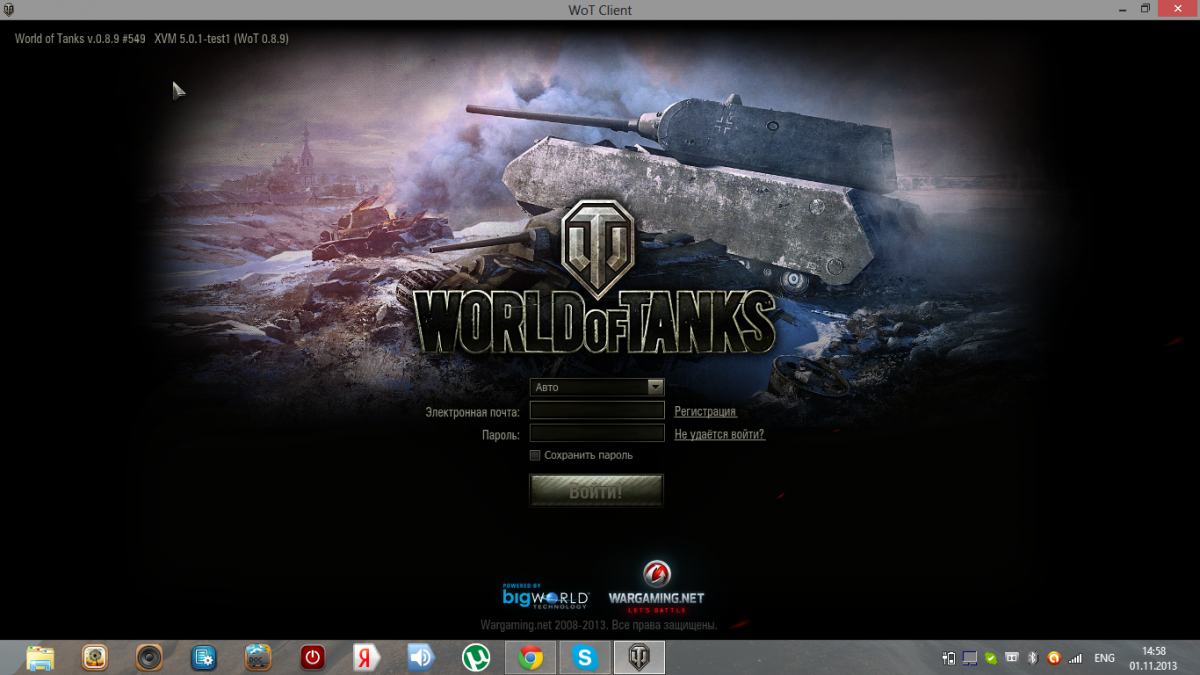The image size is (1200, 675).
Task: Launch the speaker audio app in taskbar
Action: coord(149,657)
